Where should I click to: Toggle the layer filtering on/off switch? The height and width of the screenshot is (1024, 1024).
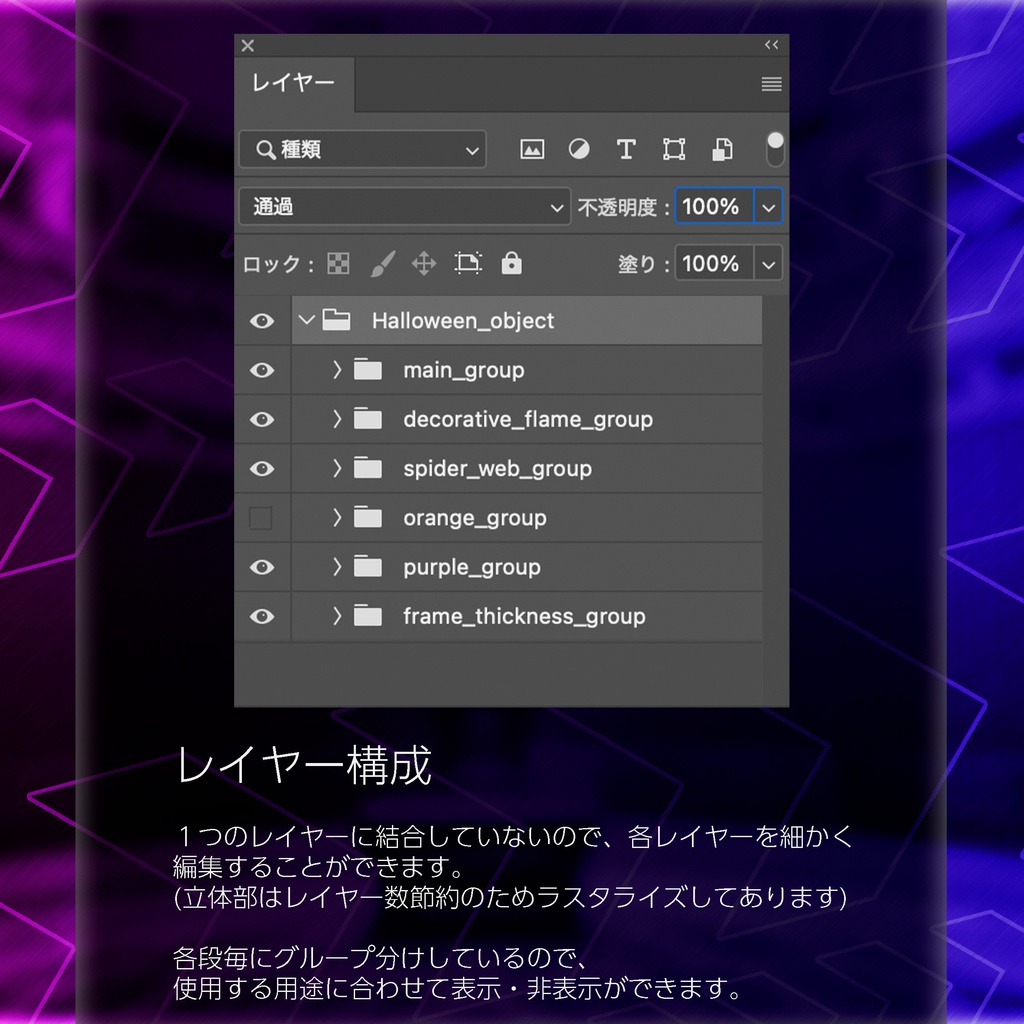(775, 149)
